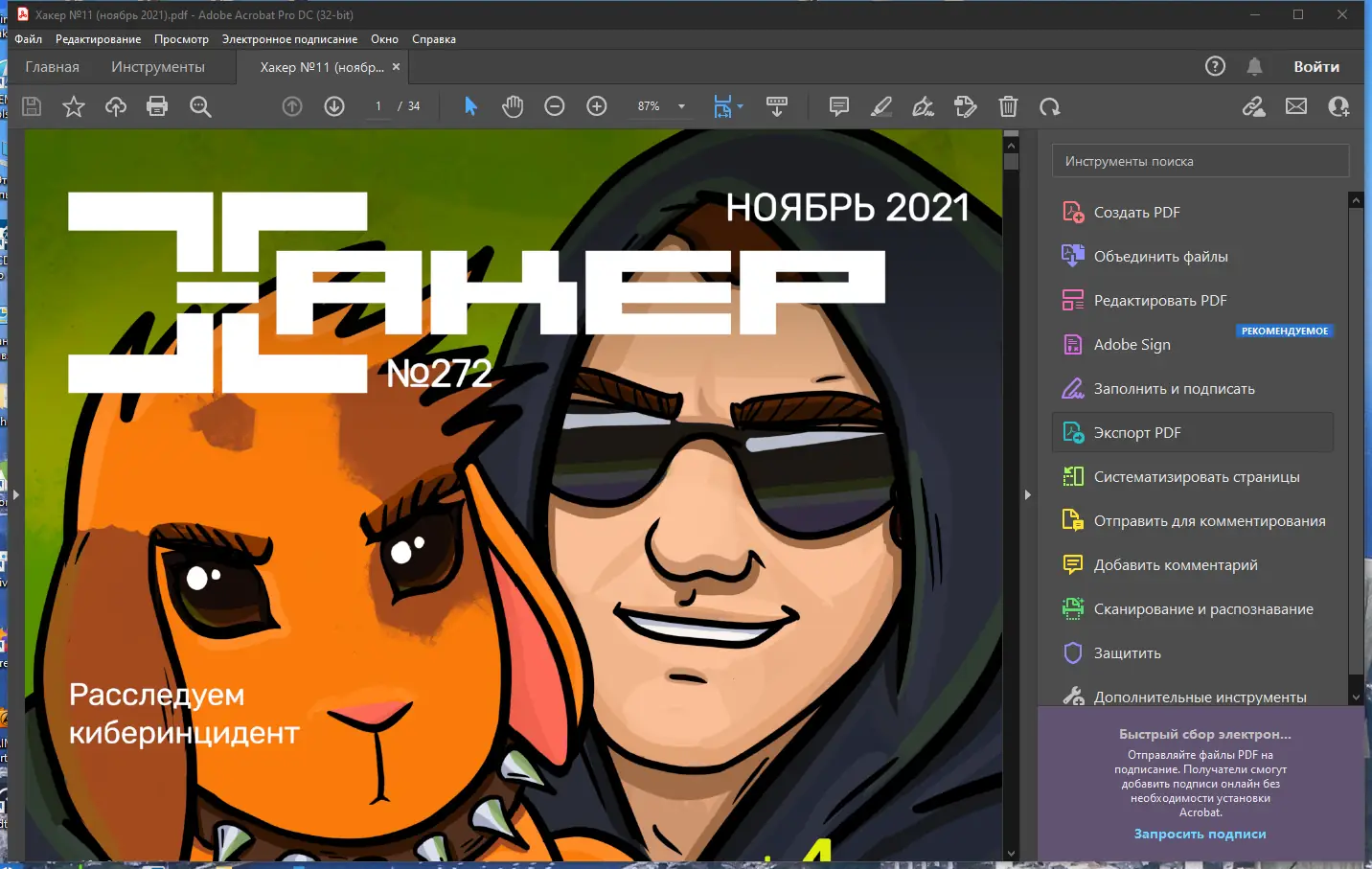Click the Запросить подписи link
The width and height of the screenshot is (1372, 869).
pyautogui.click(x=1200, y=835)
